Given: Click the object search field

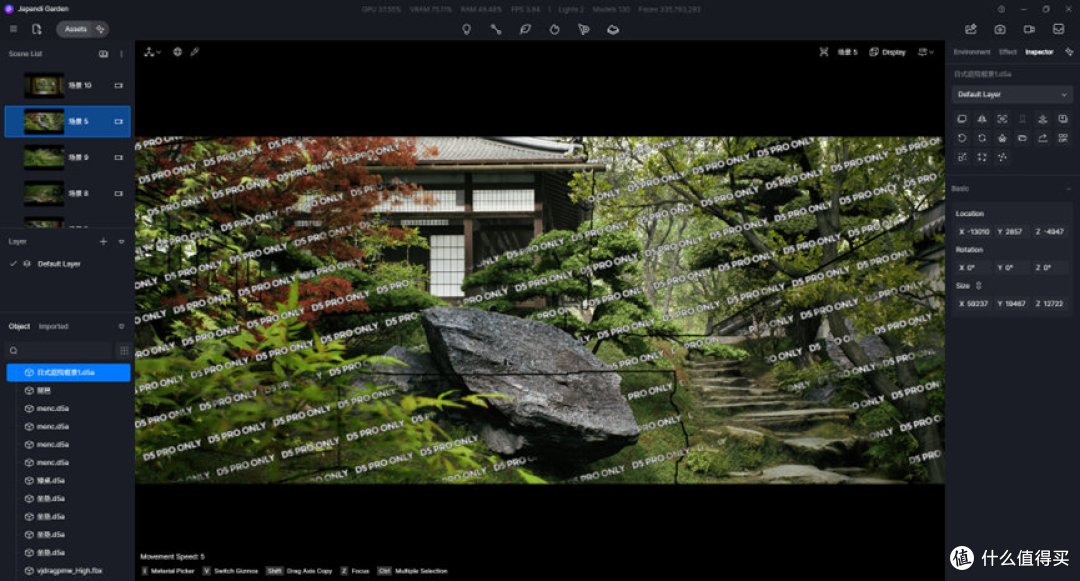Looking at the screenshot, I should point(59,350).
